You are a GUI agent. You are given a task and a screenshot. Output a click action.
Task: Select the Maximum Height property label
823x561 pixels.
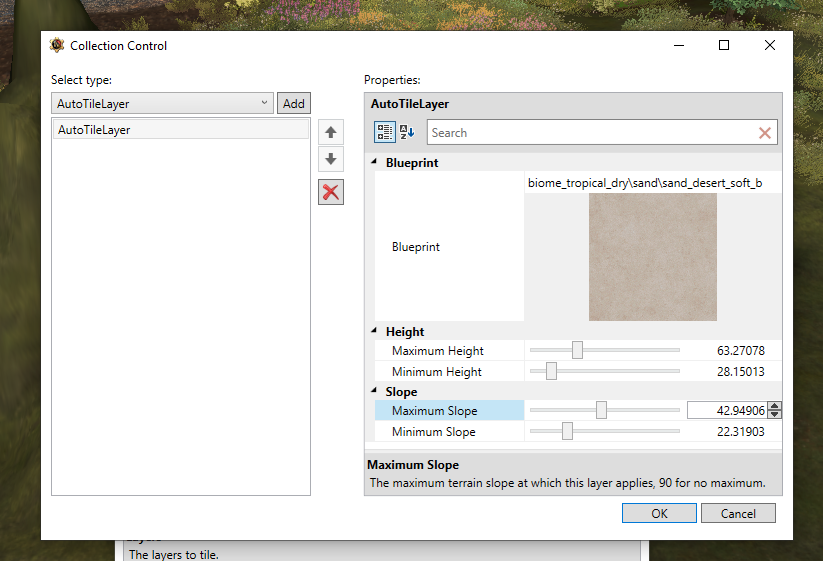point(437,351)
